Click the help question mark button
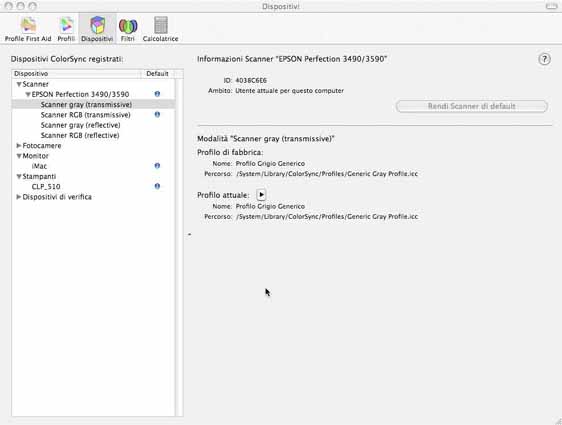 (x=544, y=59)
